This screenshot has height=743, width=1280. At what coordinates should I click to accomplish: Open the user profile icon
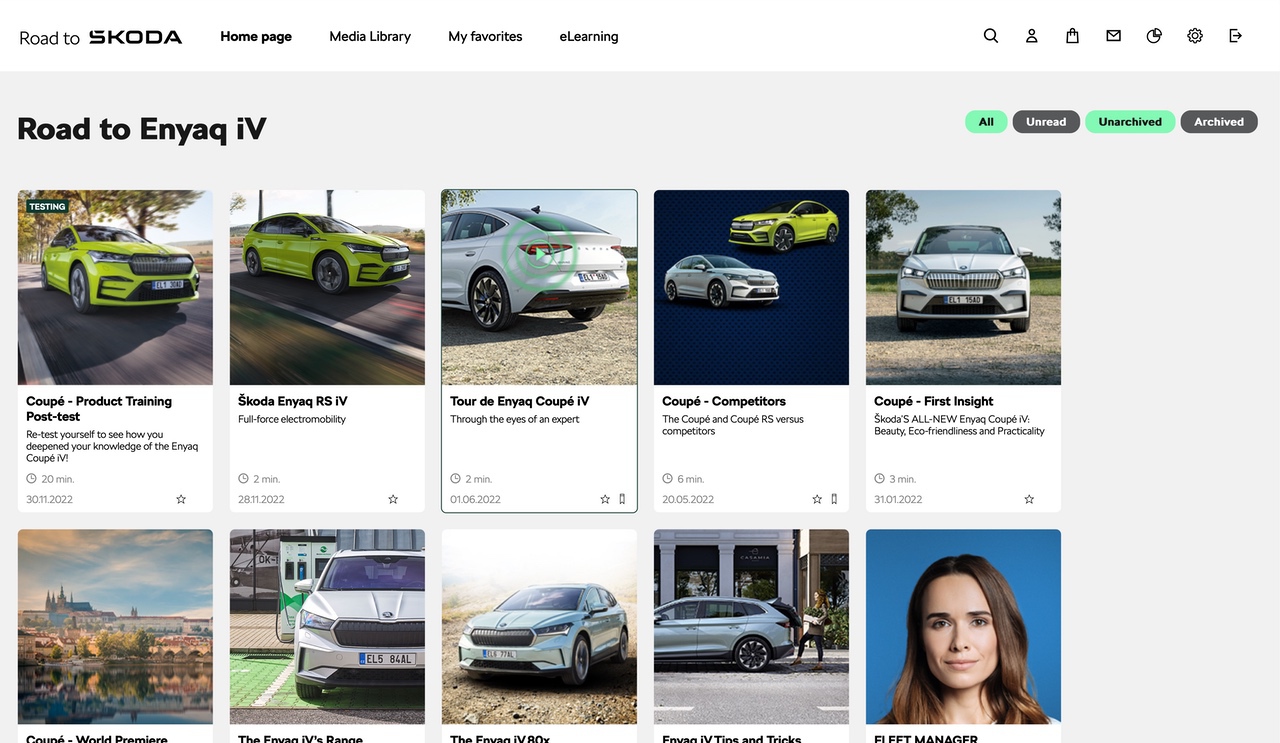(x=1032, y=36)
